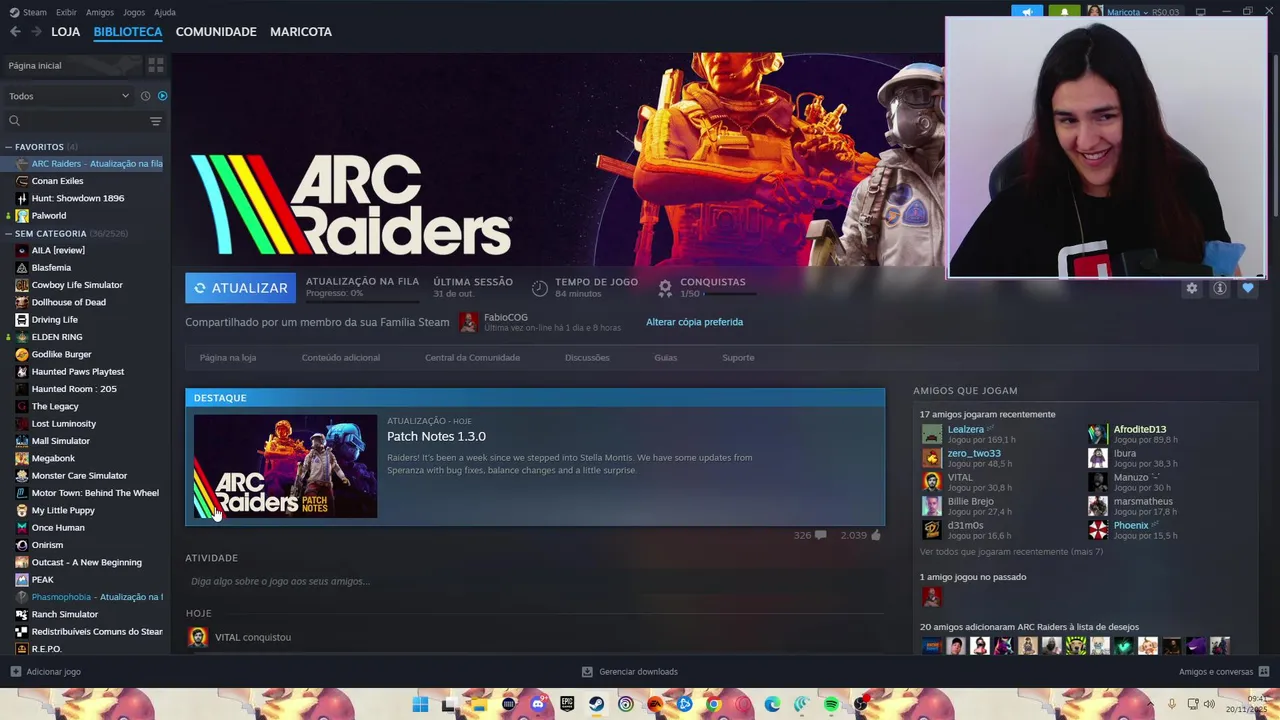This screenshot has width=1280, height=720.
Task: Open Central da Comunidade
Action: tap(472, 358)
